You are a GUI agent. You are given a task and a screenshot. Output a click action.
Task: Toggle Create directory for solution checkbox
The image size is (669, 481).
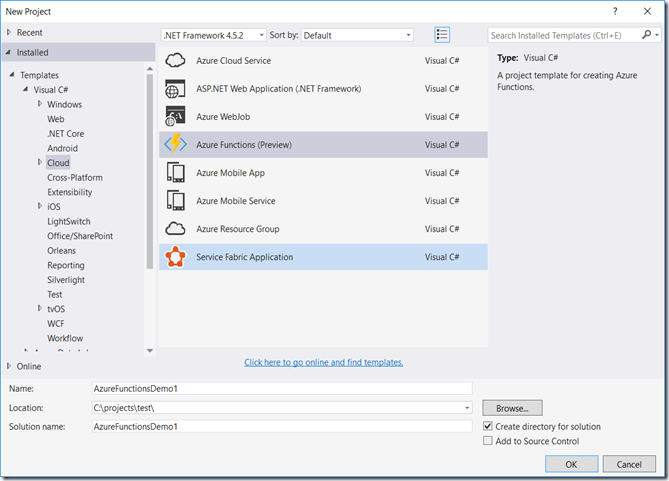[488, 426]
